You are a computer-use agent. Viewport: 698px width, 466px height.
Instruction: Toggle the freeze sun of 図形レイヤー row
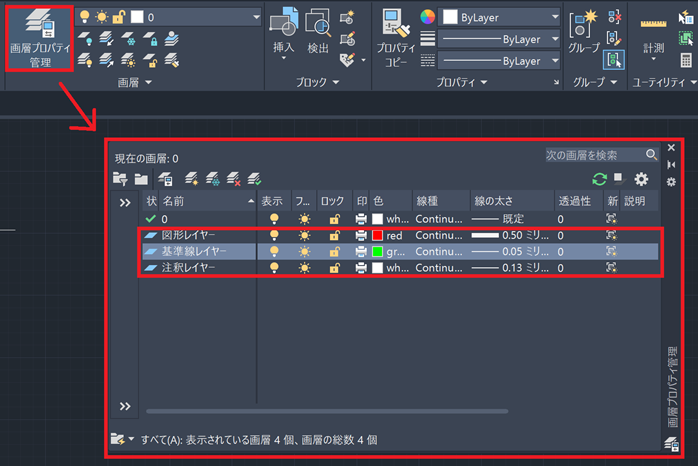tap(304, 235)
